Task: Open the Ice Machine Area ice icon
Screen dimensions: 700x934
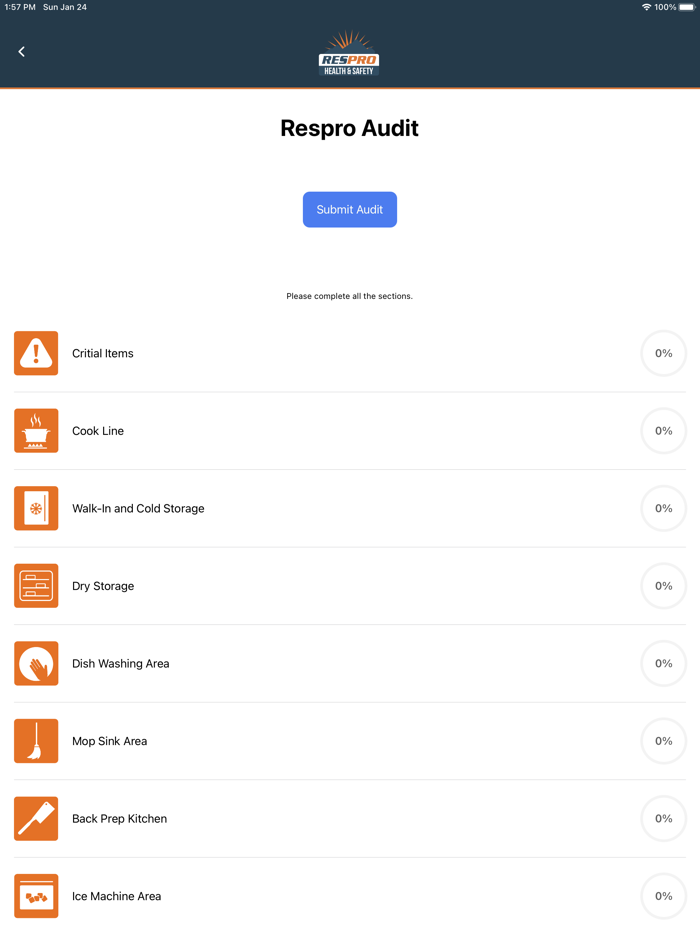Action: click(x=36, y=896)
